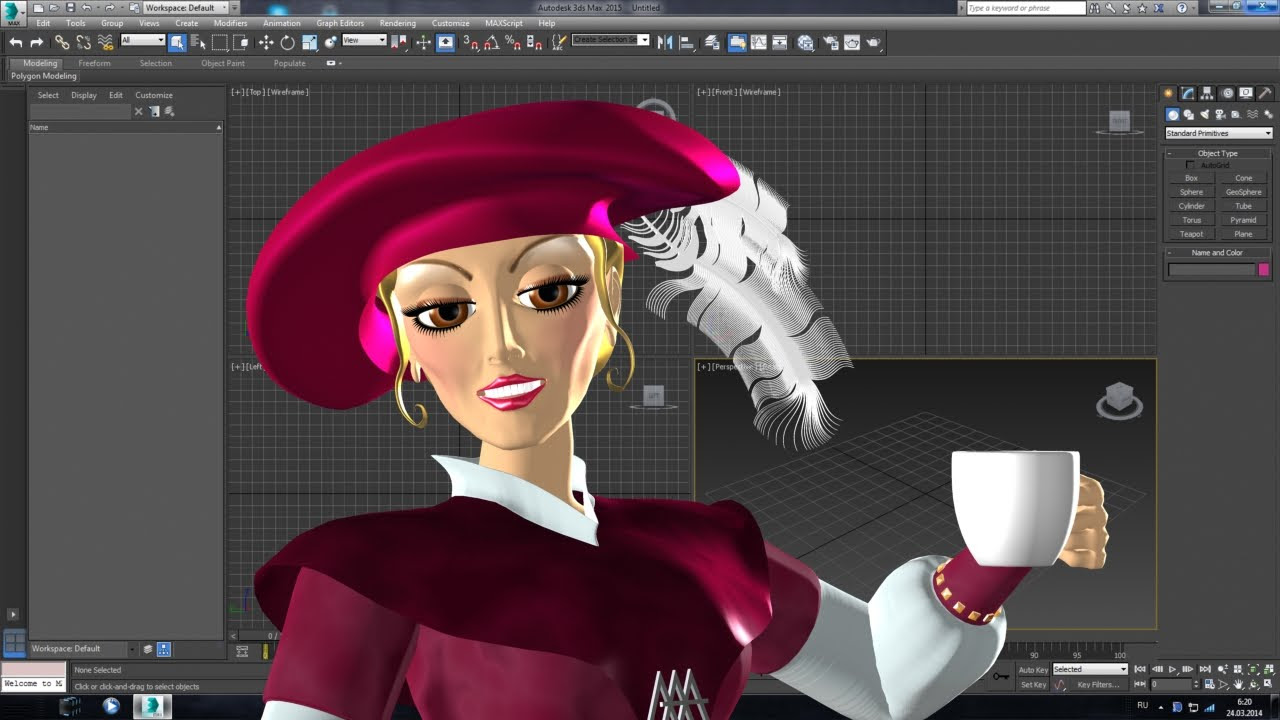1280x720 pixels.
Task: Select the Select and Link tool
Action: tap(62, 42)
